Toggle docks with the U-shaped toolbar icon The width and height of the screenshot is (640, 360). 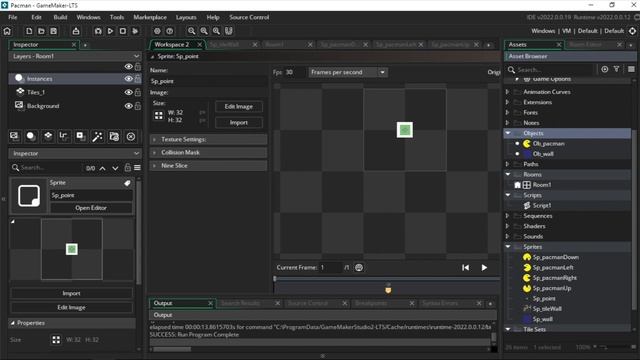(x=229, y=31)
